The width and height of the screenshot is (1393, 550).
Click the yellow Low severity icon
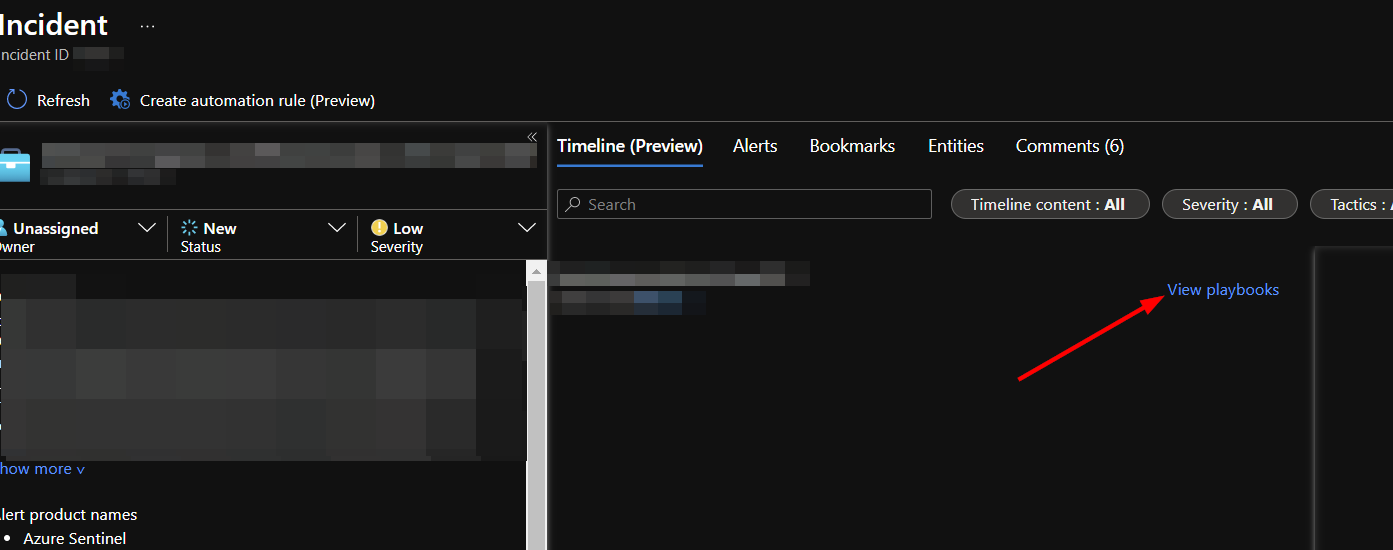click(379, 228)
